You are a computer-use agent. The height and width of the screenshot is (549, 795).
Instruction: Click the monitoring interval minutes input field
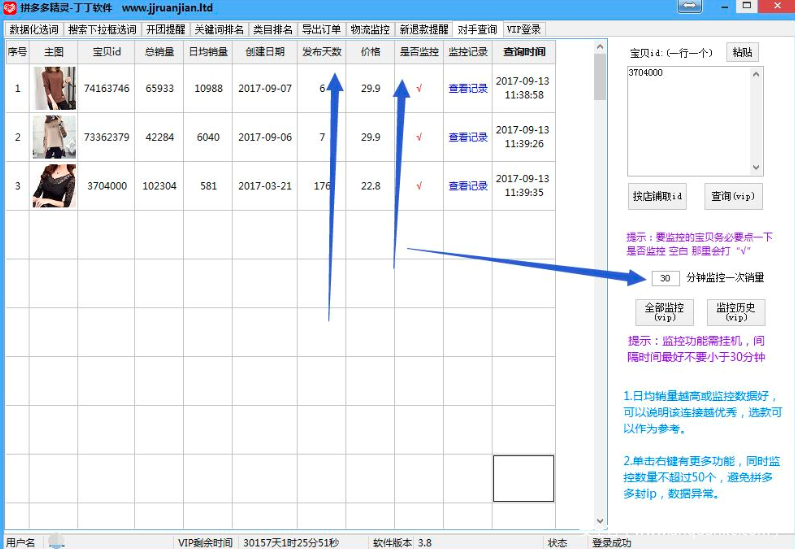tap(665, 278)
